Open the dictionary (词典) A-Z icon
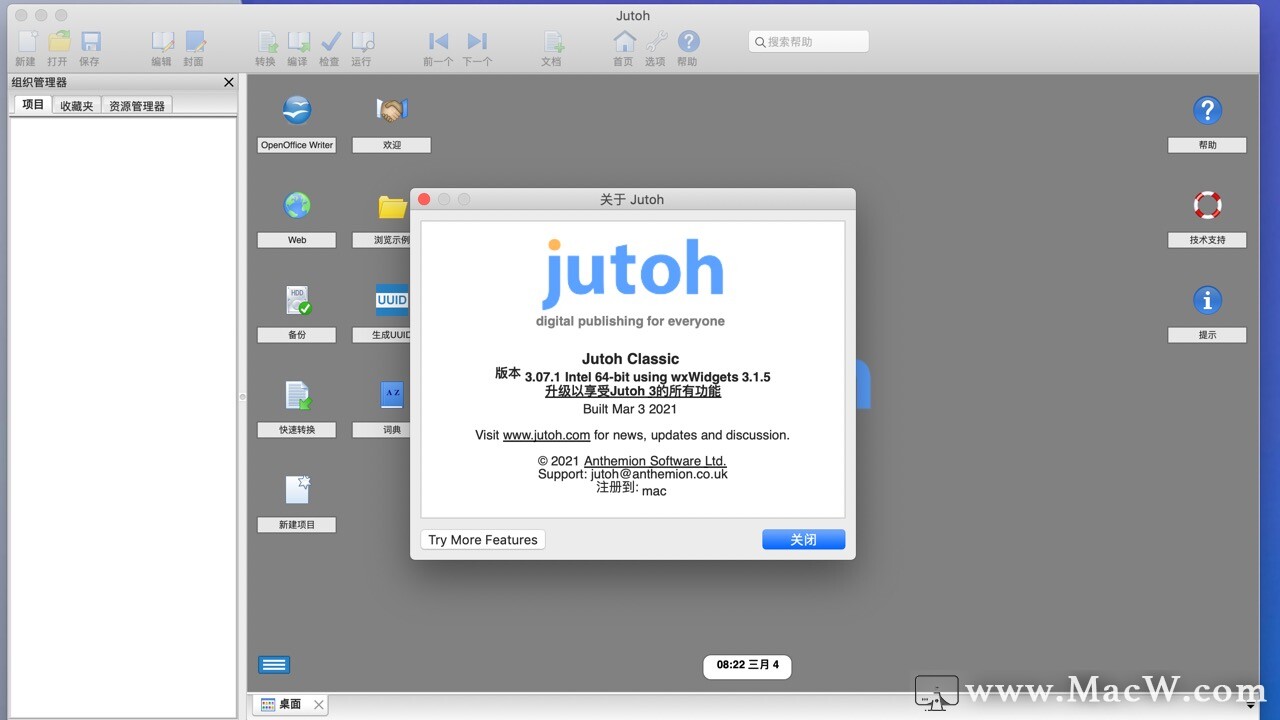The image size is (1280, 720). click(392, 395)
